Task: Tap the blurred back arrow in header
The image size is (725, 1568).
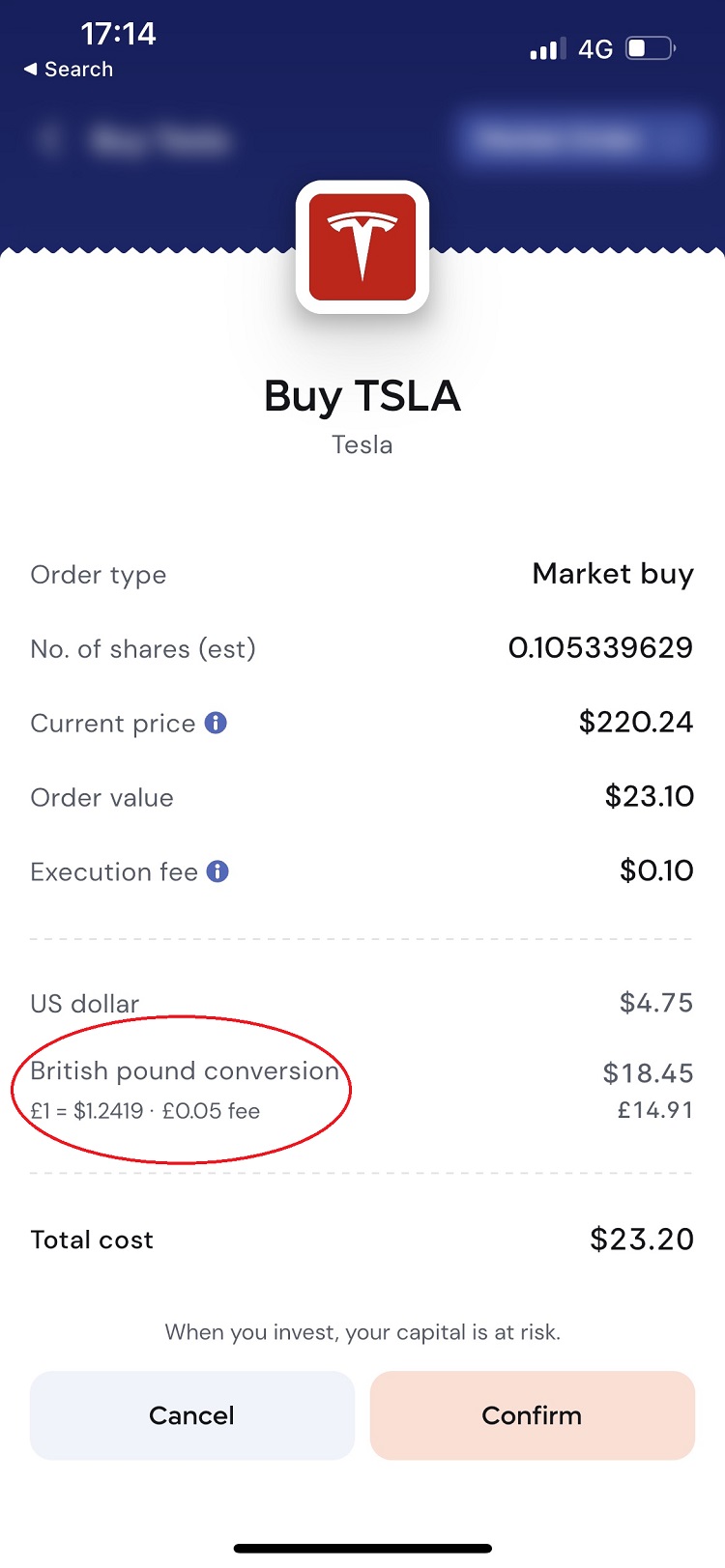Action: coord(48,141)
